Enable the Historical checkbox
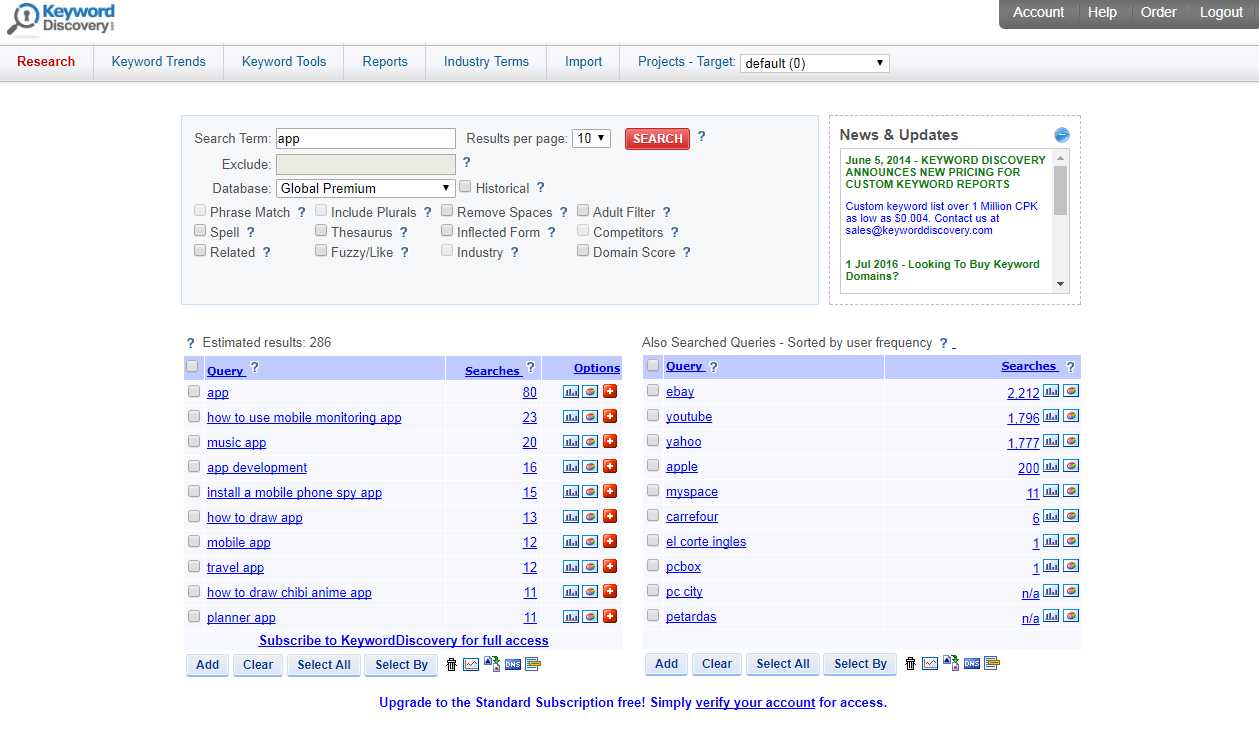1259x751 pixels. (x=465, y=187)
